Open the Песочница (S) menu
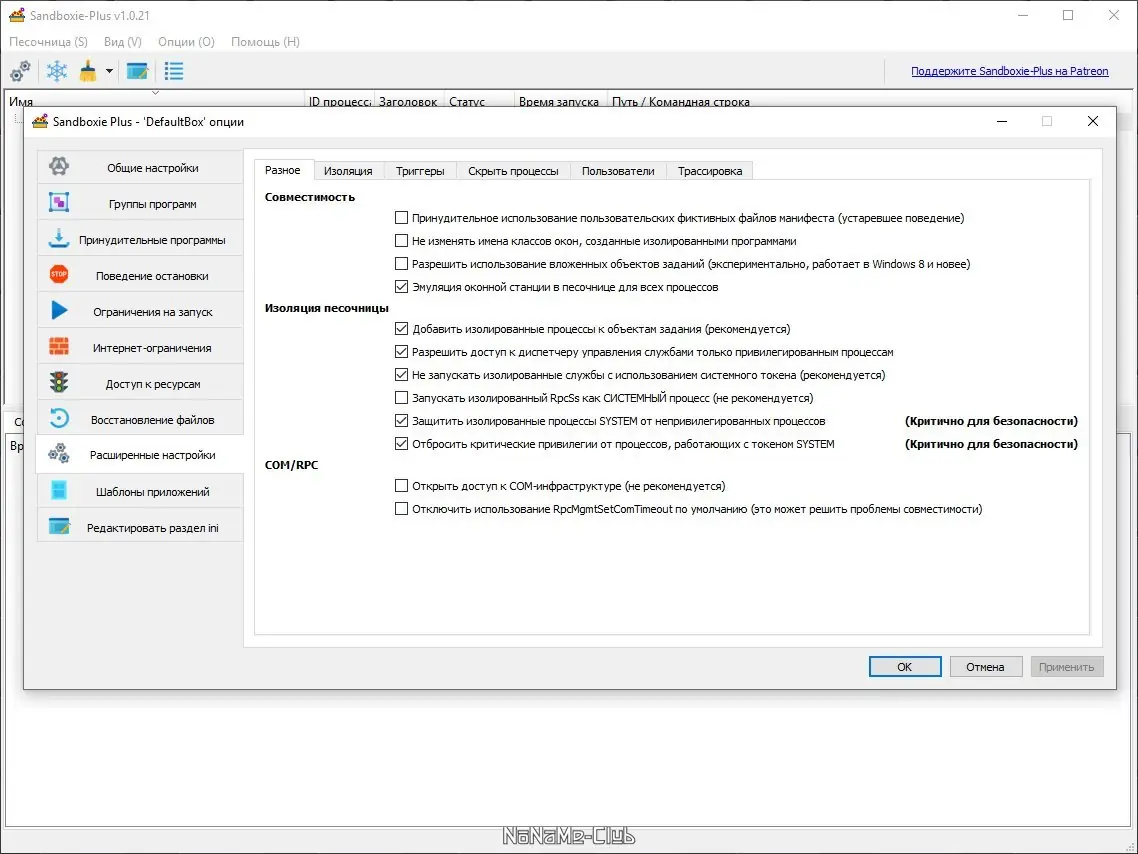This screenshot has width=1138, height=854. tap(49, 42)
